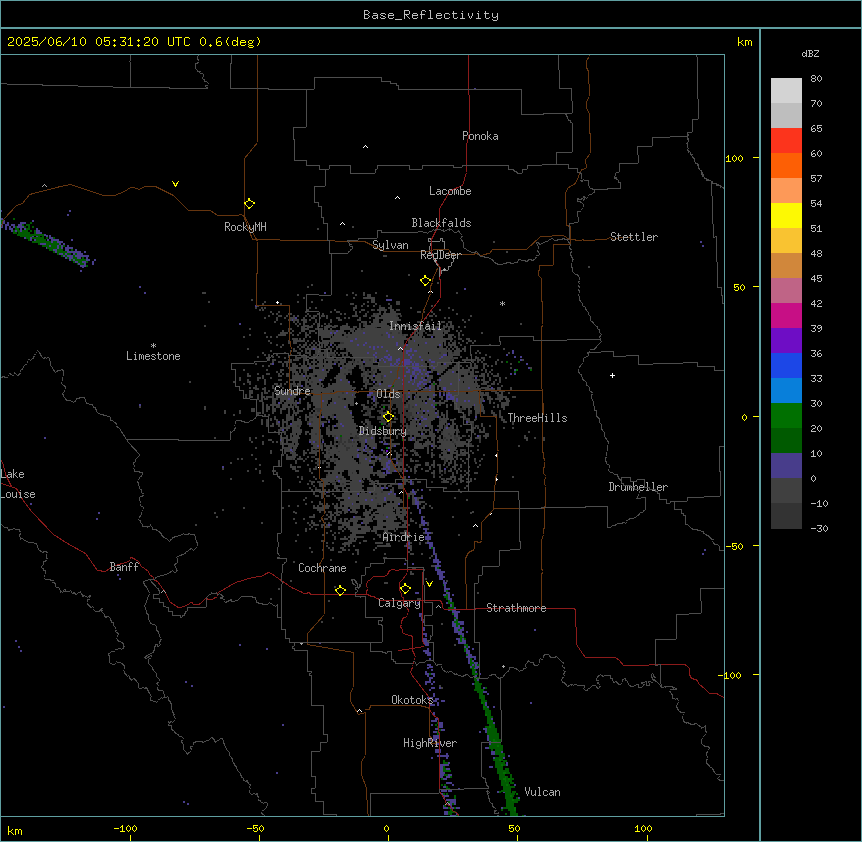Click the Drumheller city label

pyautogui.click(x=638, y=487)
